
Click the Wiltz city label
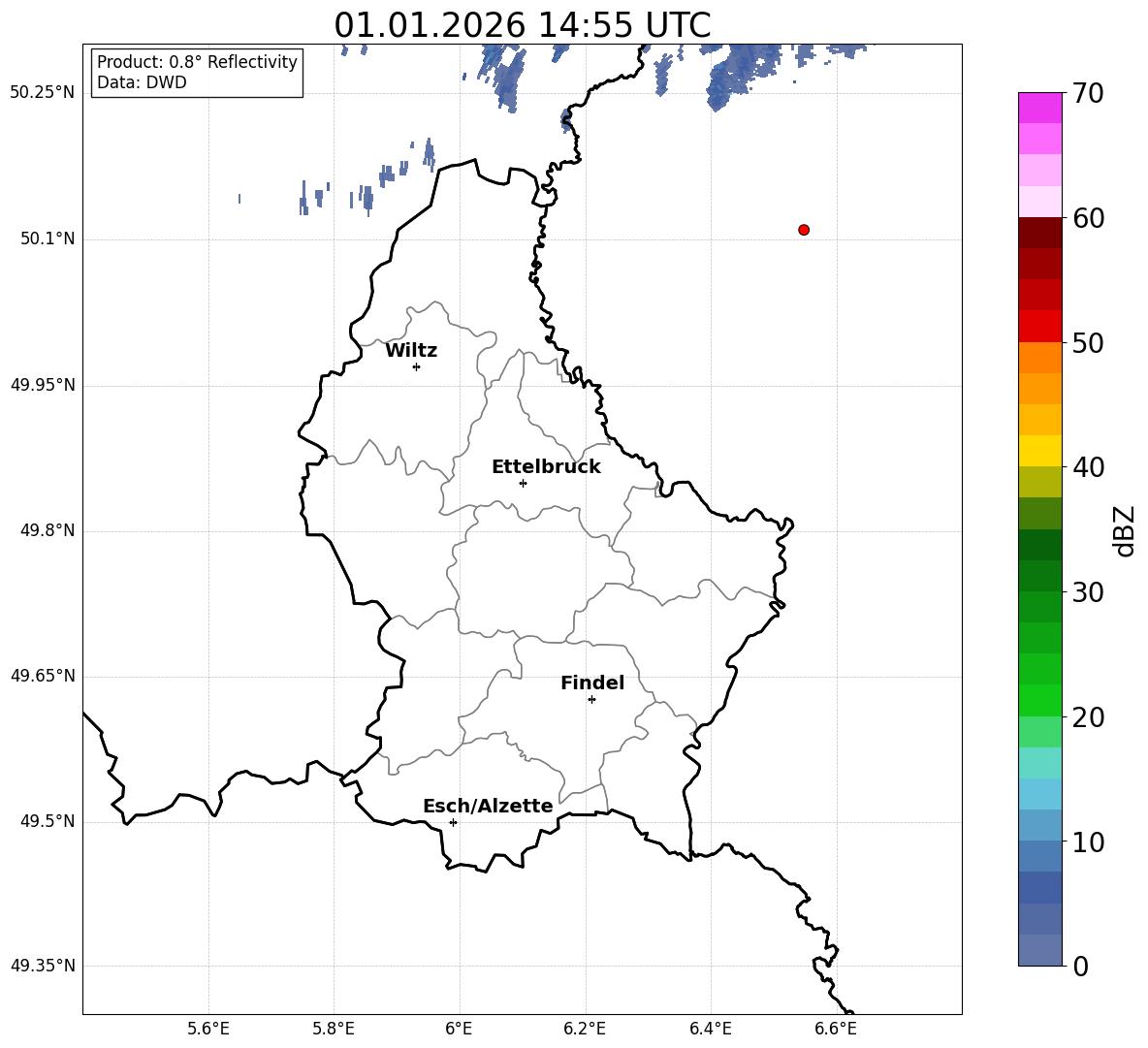tap(411, 351)
